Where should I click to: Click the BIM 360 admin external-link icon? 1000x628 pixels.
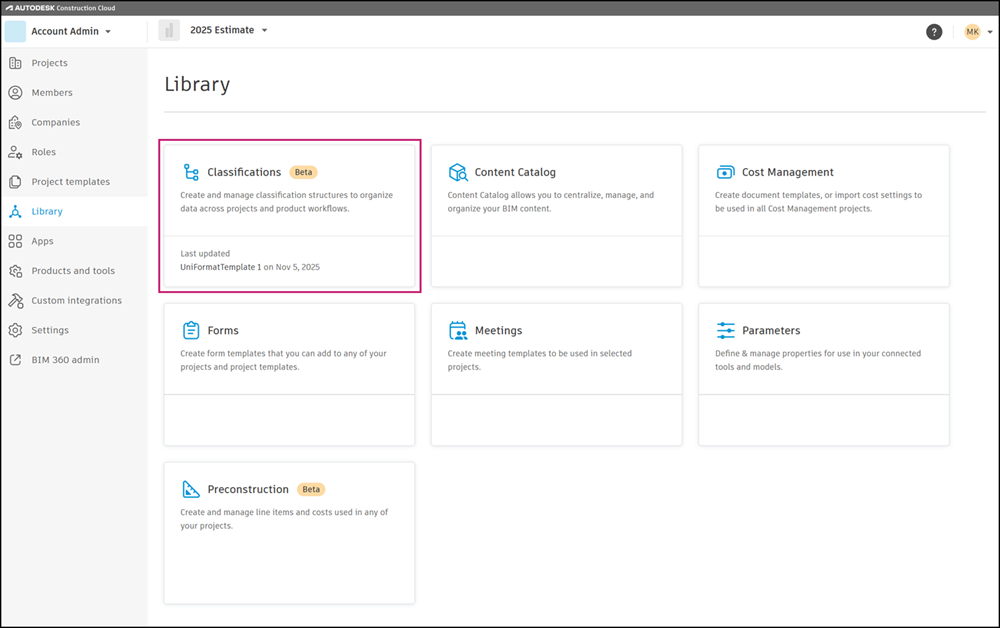(x=15, y=360)
